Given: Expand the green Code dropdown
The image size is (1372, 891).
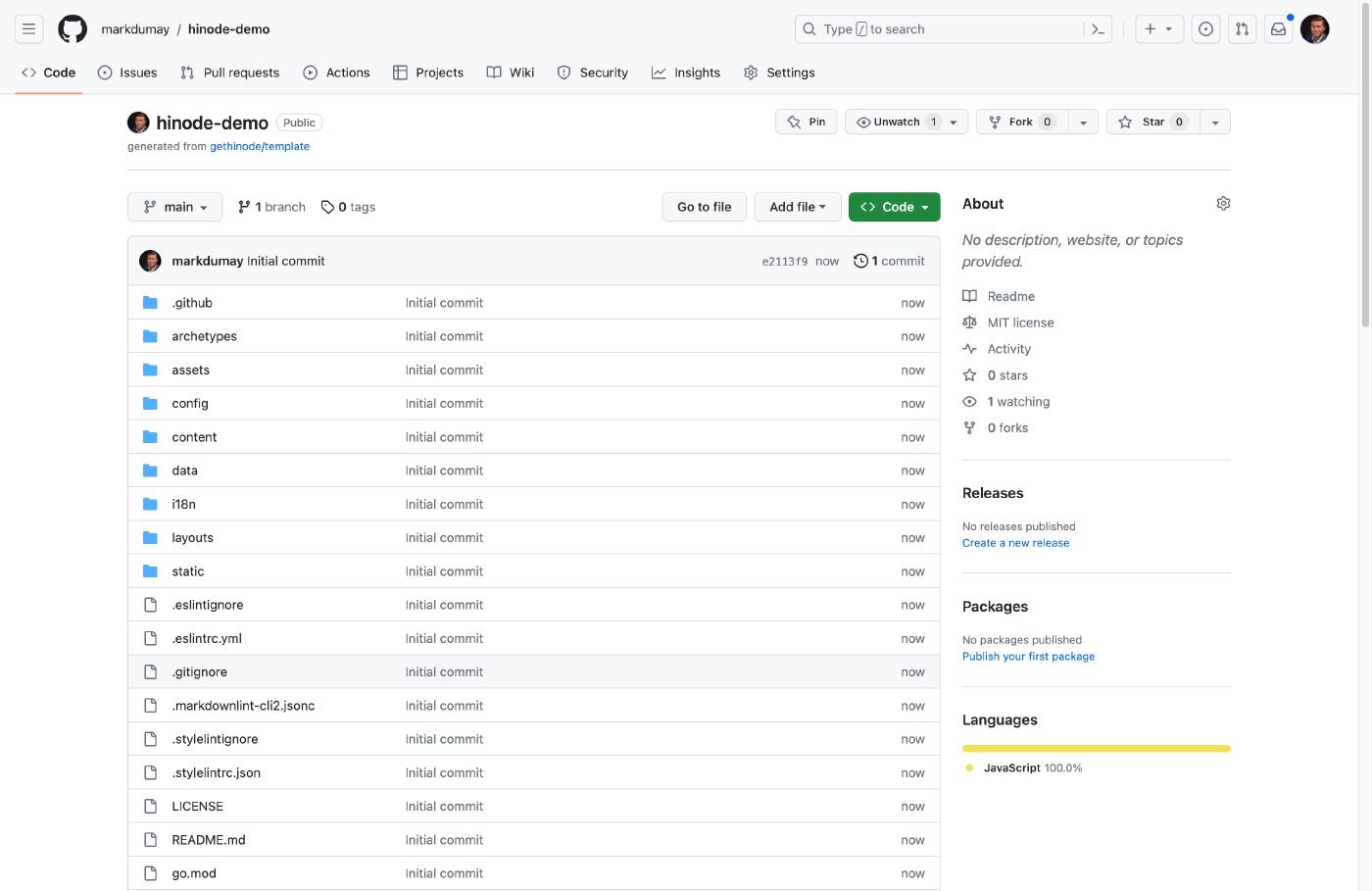Looking at the screenshot, I should tap(894, 207).
